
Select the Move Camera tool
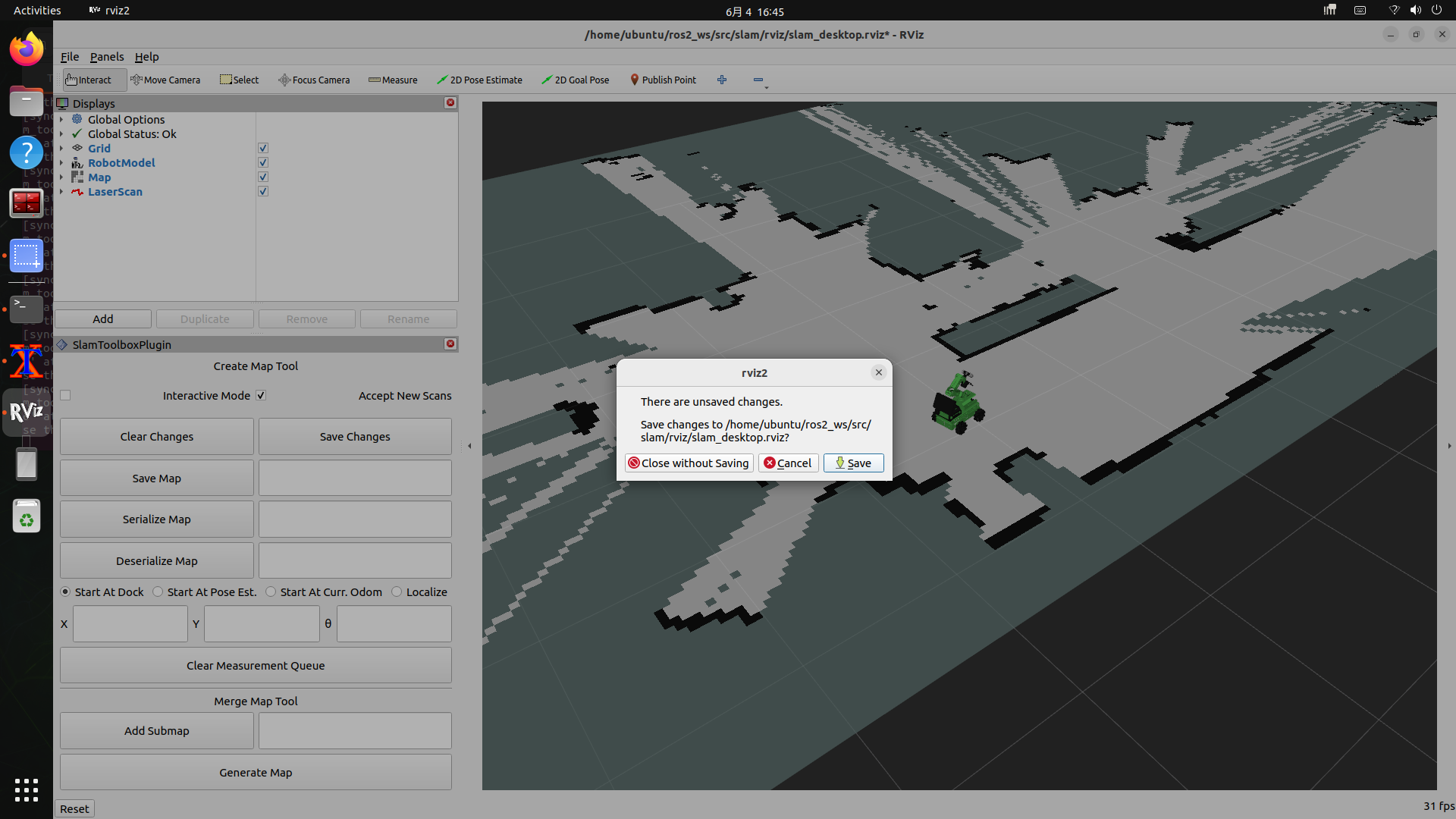165,80
